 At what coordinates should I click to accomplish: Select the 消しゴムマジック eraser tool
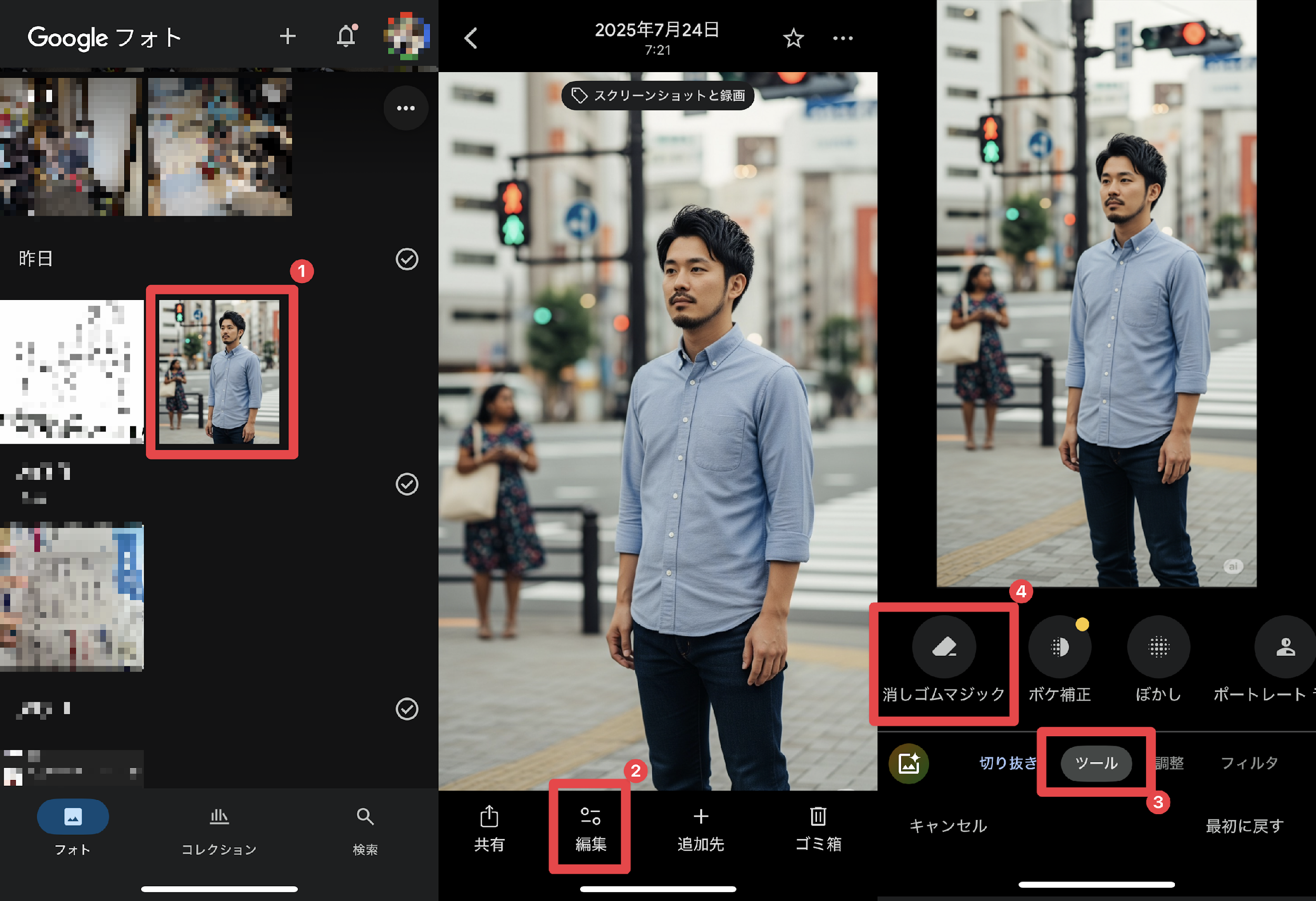coord(944,660)
